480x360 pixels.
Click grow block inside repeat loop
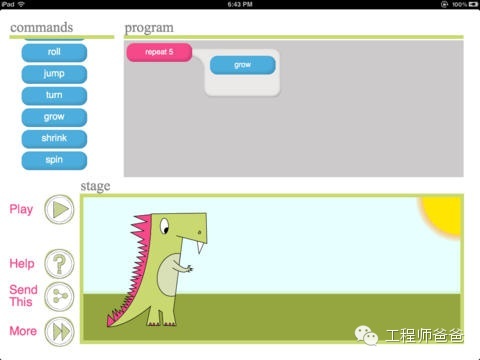pyautogui.click(x=243, y=65)
